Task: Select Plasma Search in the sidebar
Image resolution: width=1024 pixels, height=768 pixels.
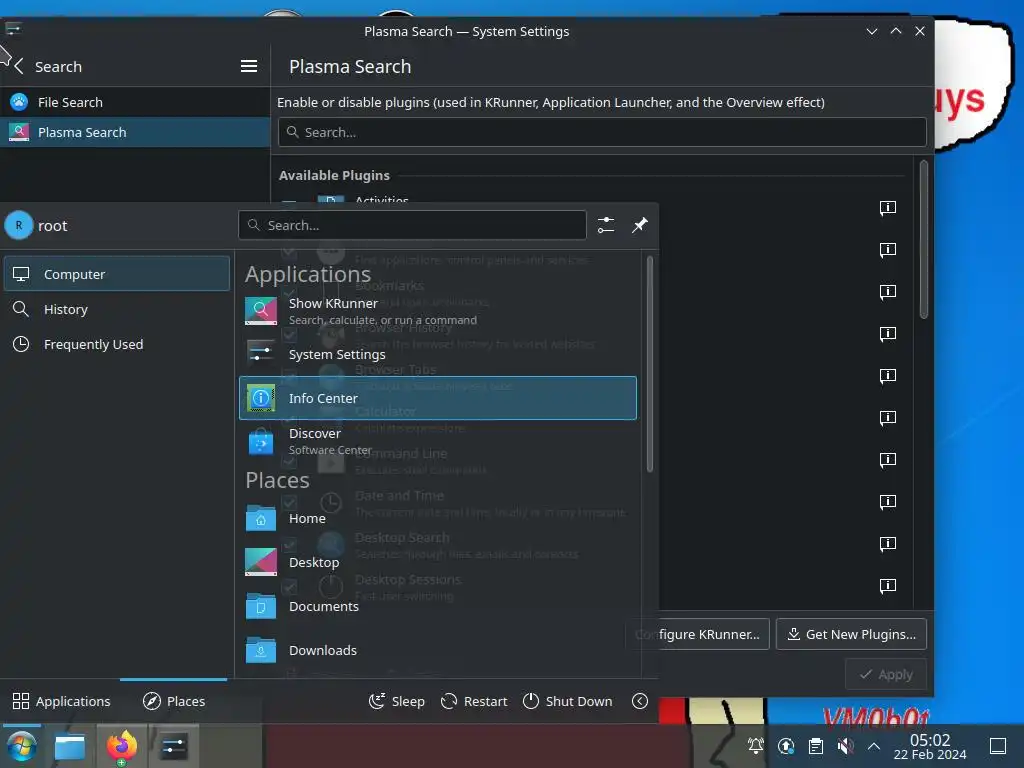Action: pos(135,132)
